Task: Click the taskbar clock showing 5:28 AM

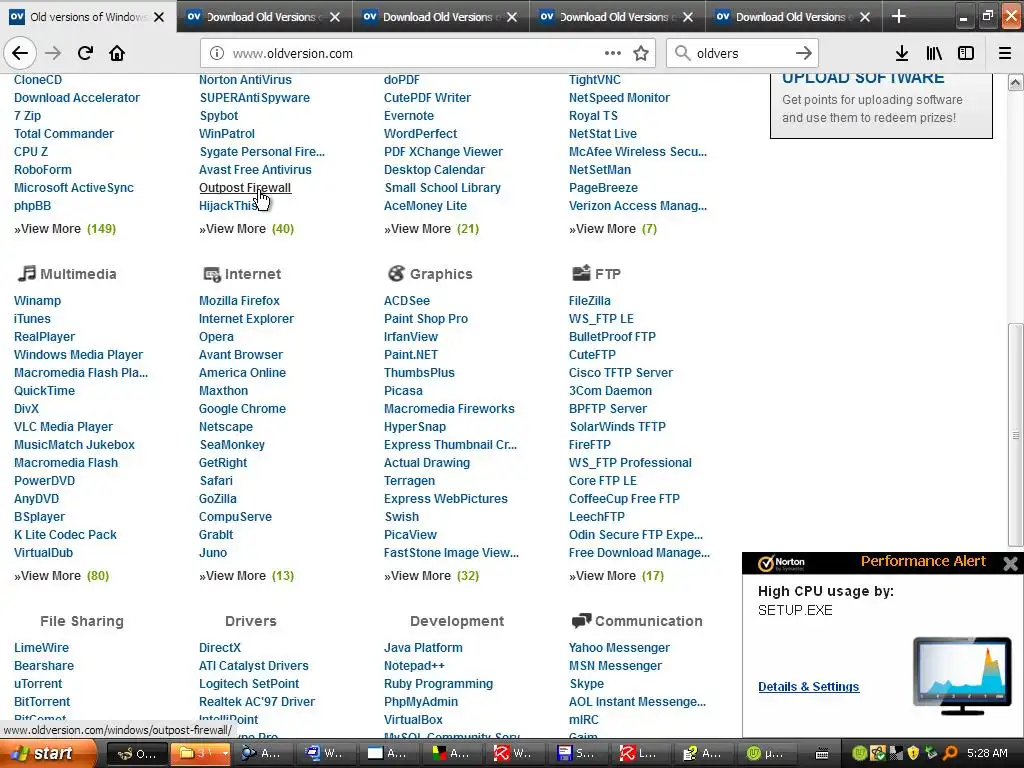Action: click(987, 753)
